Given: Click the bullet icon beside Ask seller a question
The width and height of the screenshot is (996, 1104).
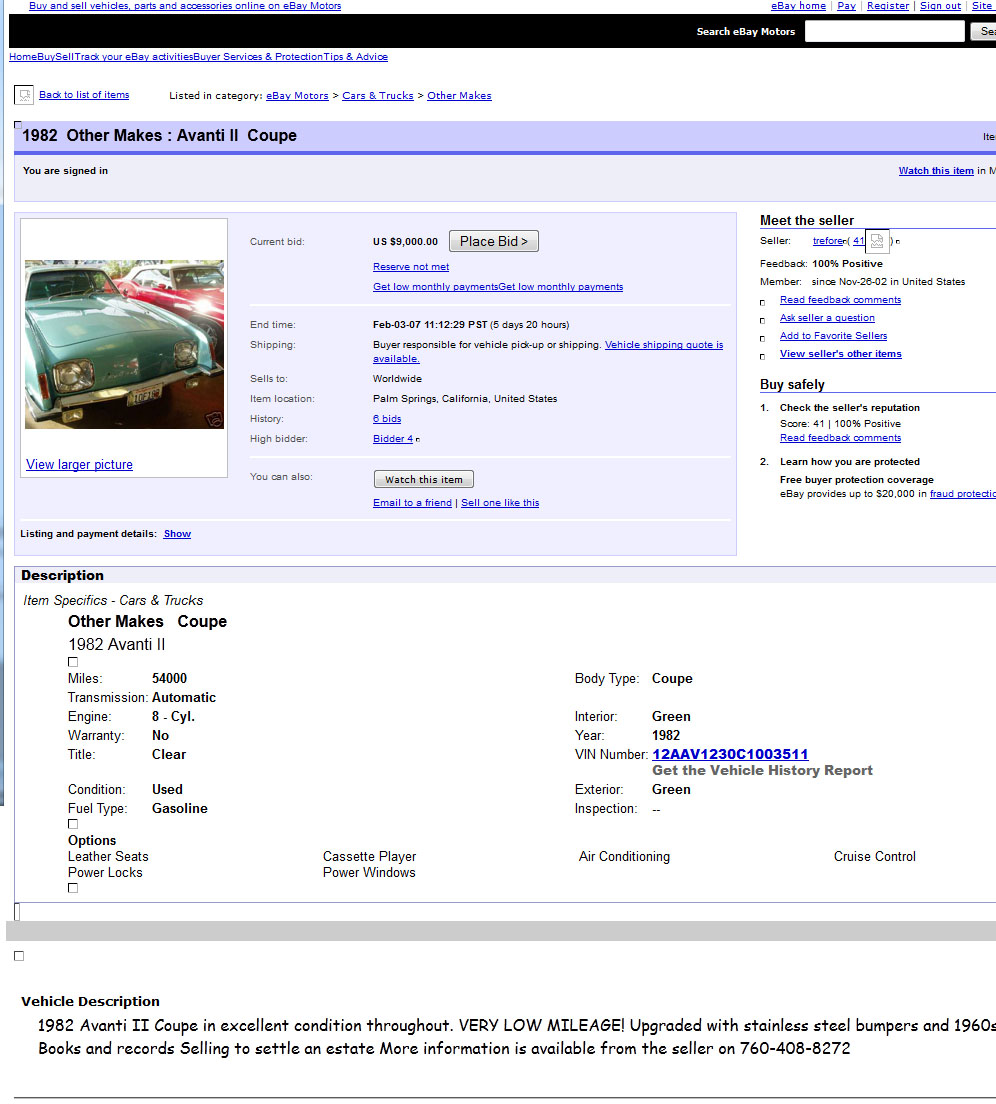Looking at the screenshot, I should [763, 320].
